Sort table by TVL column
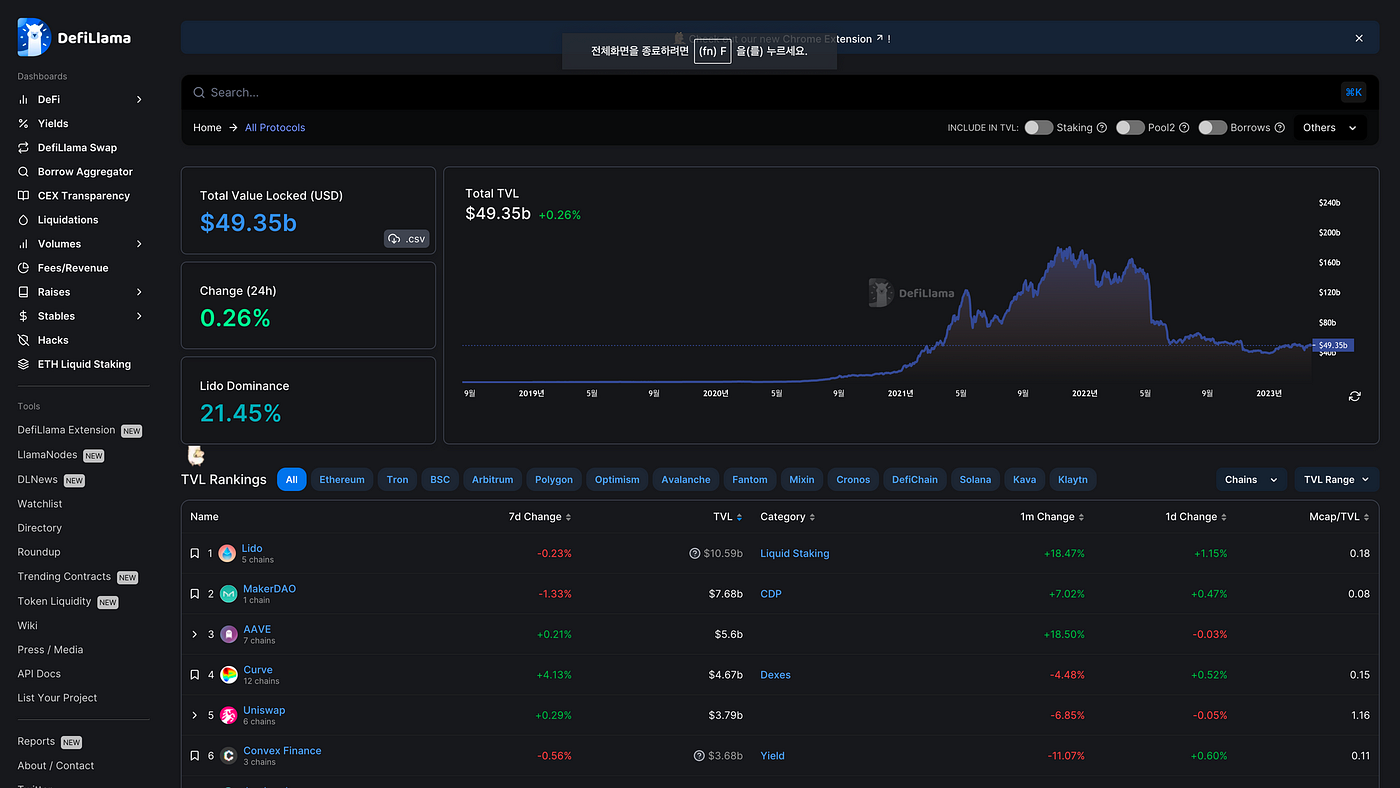The width and height of the screenshot is (1400, 788). (727, 517)
